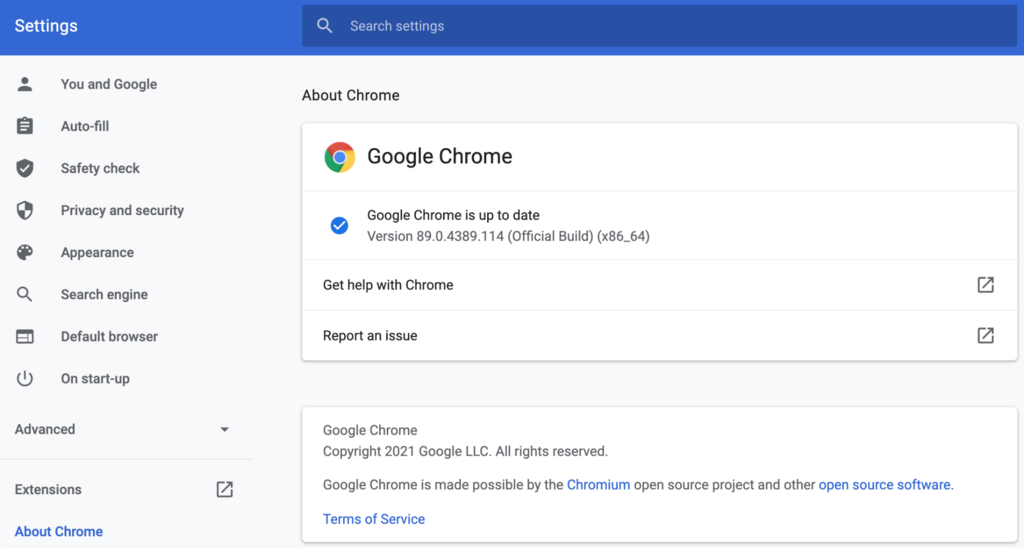Image resolution: width=1024 pixels, height=548 pixels.
Task: Click the person icon beside You and Google
Action: pyautogui.click(x=25, y=84)
